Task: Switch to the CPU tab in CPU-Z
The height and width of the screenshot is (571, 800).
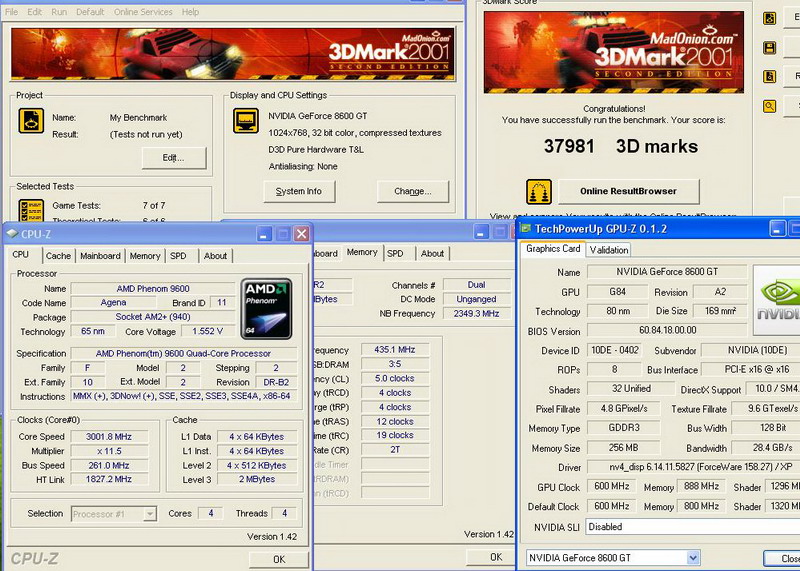Action: [20, 254]
